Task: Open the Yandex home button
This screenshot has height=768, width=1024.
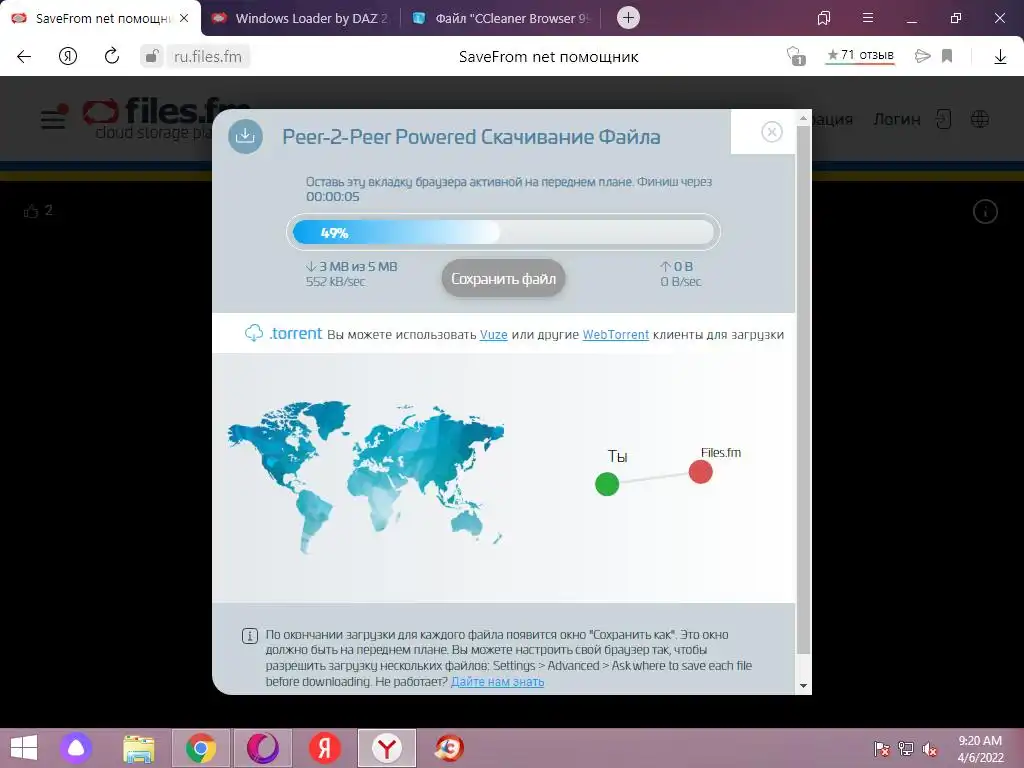Action: pyautogui.click(x=68, y=57)
